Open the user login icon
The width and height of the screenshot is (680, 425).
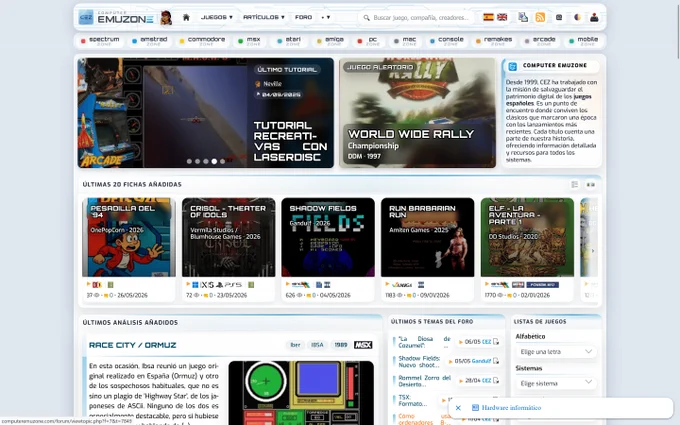(x=594, y=17)
